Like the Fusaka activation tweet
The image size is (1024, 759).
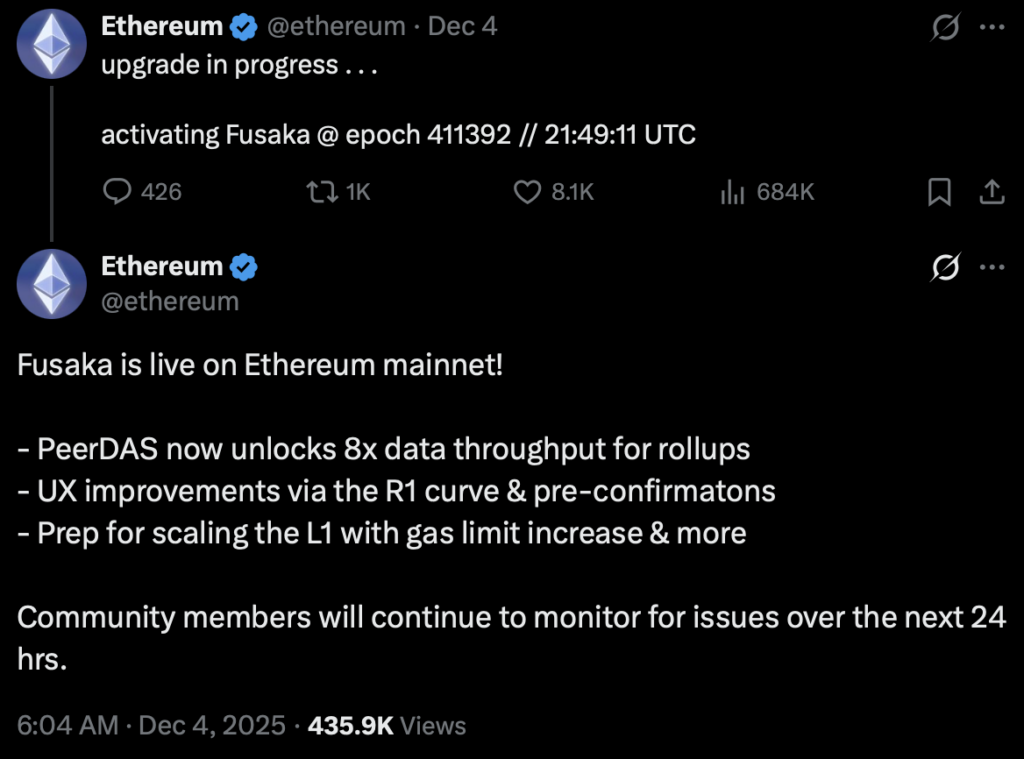[x=527, y=192]
